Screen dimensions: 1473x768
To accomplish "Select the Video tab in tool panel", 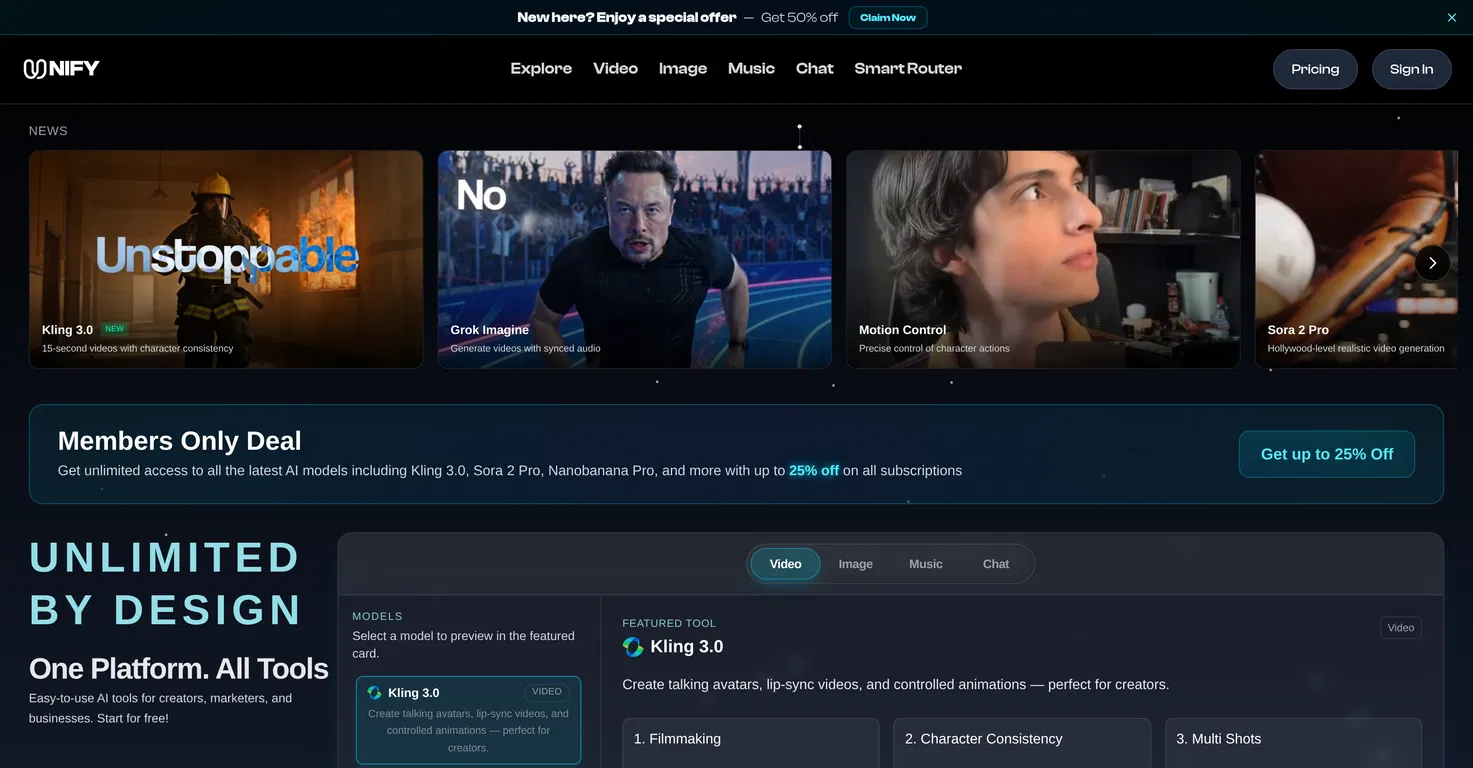I will click(x=785, y=564).
